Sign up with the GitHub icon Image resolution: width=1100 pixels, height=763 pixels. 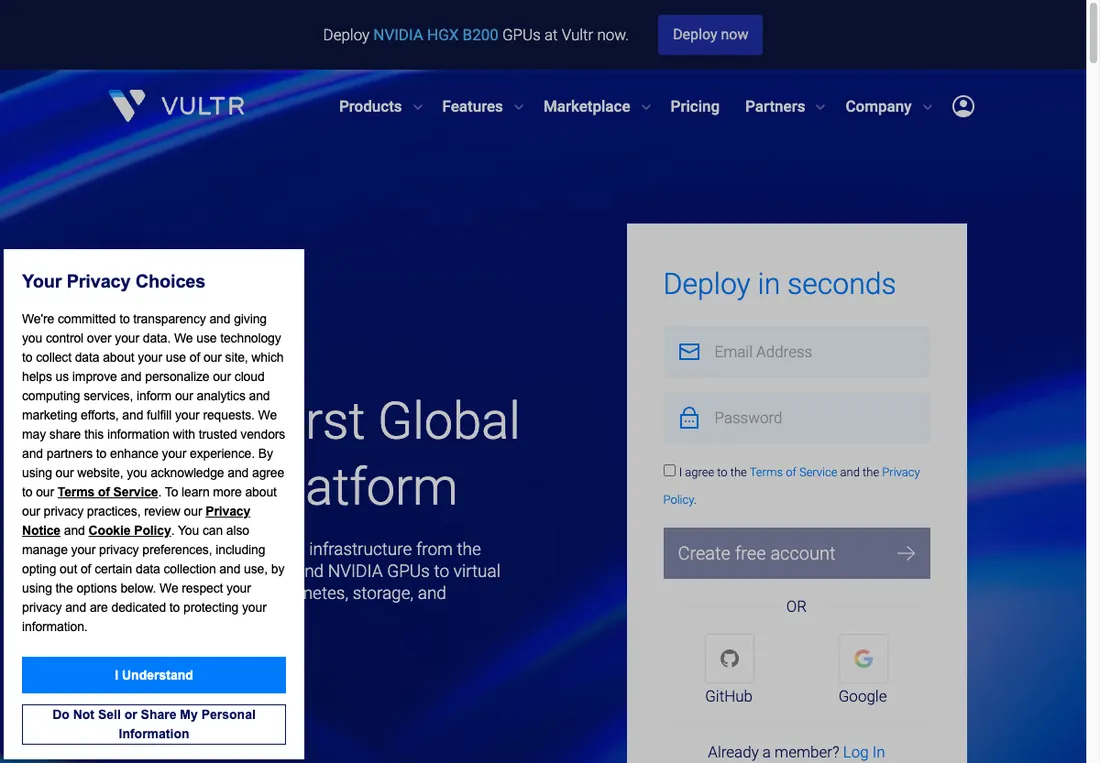tap(729, 659)
